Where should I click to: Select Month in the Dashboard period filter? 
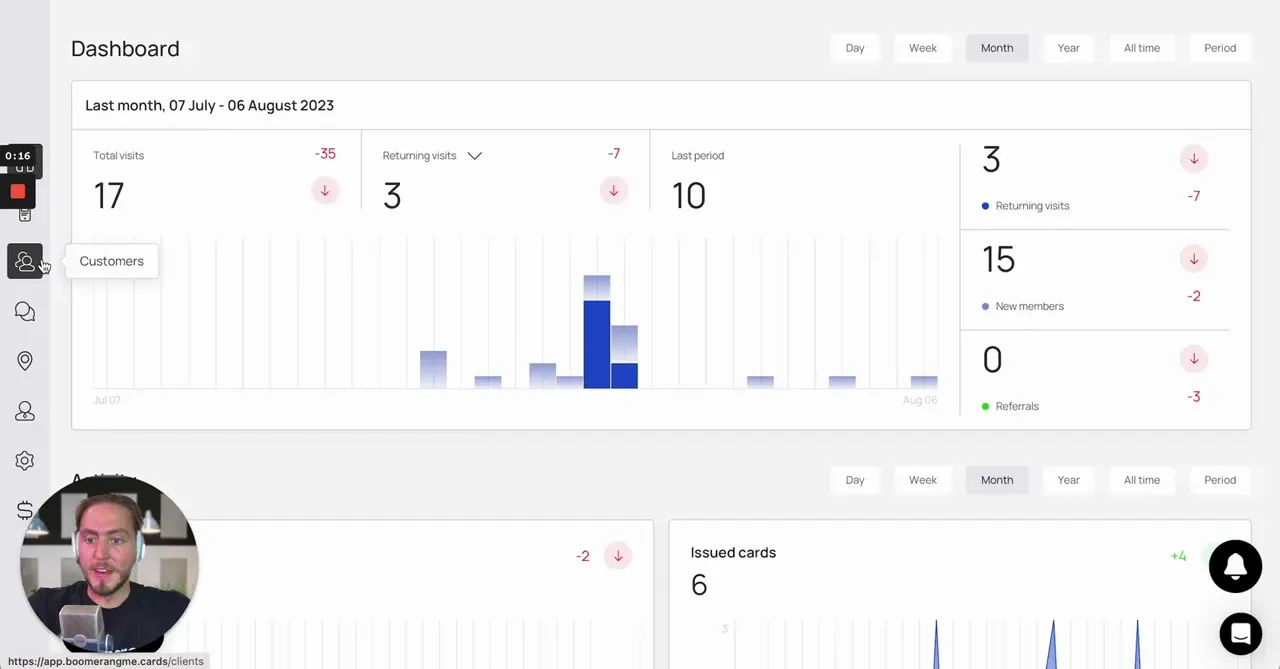click(997, 48)
